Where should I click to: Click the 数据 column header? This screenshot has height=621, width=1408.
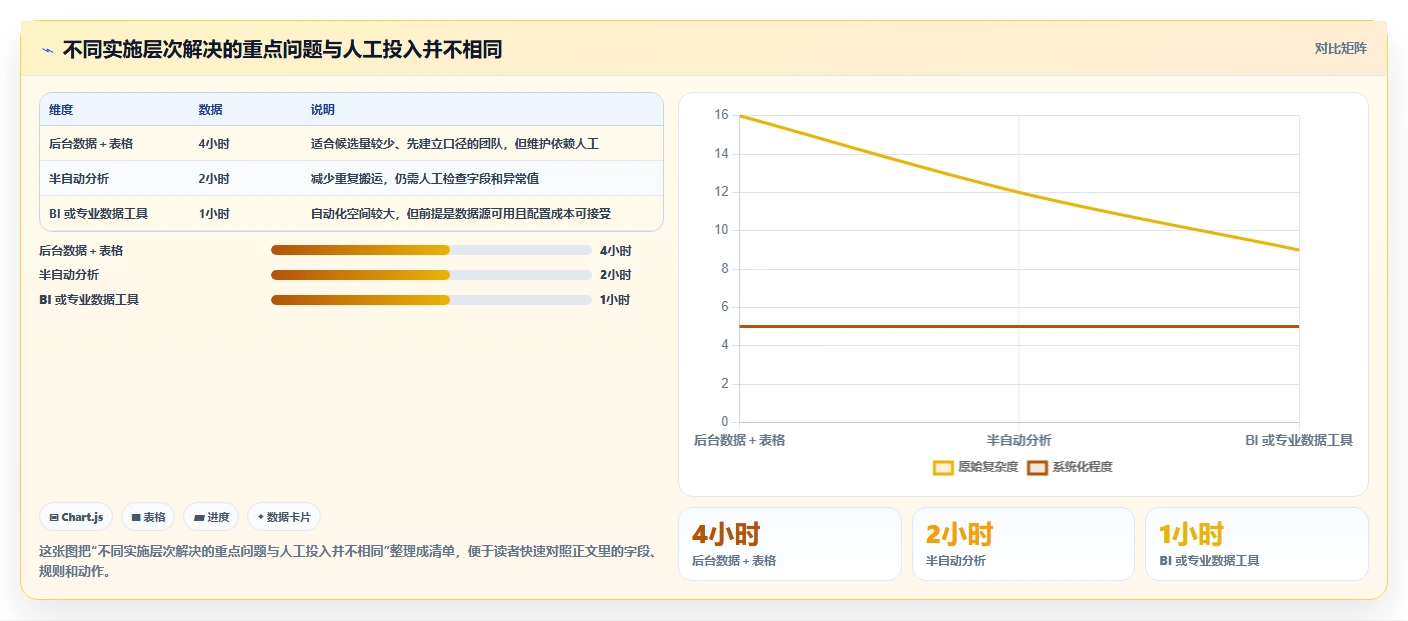pyautogui.click(x=210, y=110)
